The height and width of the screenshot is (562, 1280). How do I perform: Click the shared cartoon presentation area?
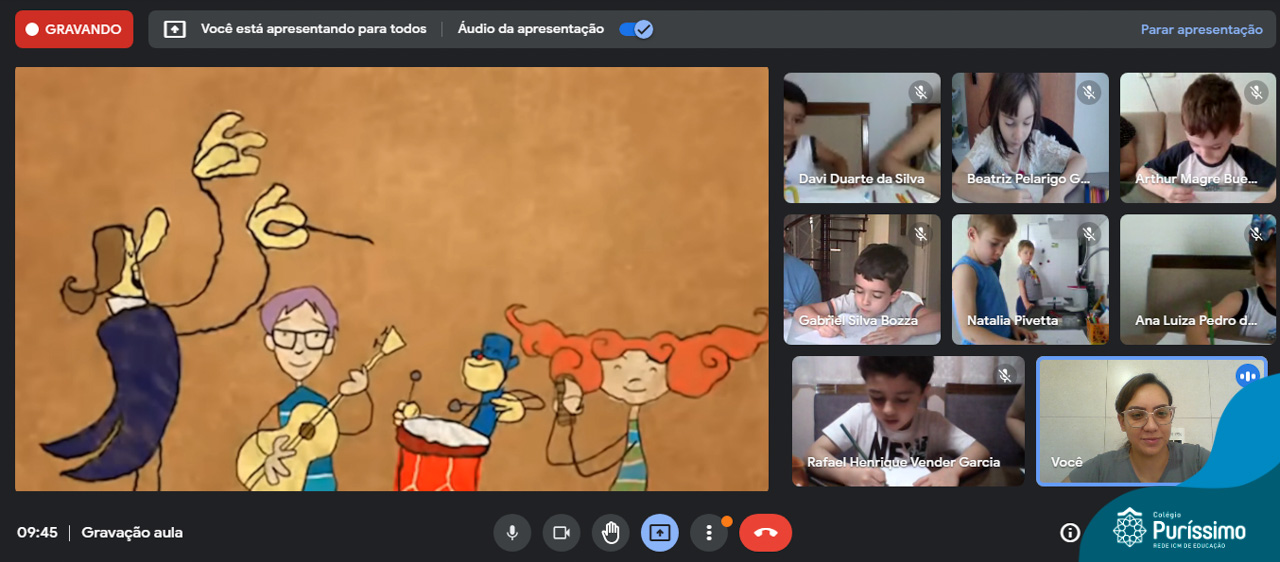[391, 279]
